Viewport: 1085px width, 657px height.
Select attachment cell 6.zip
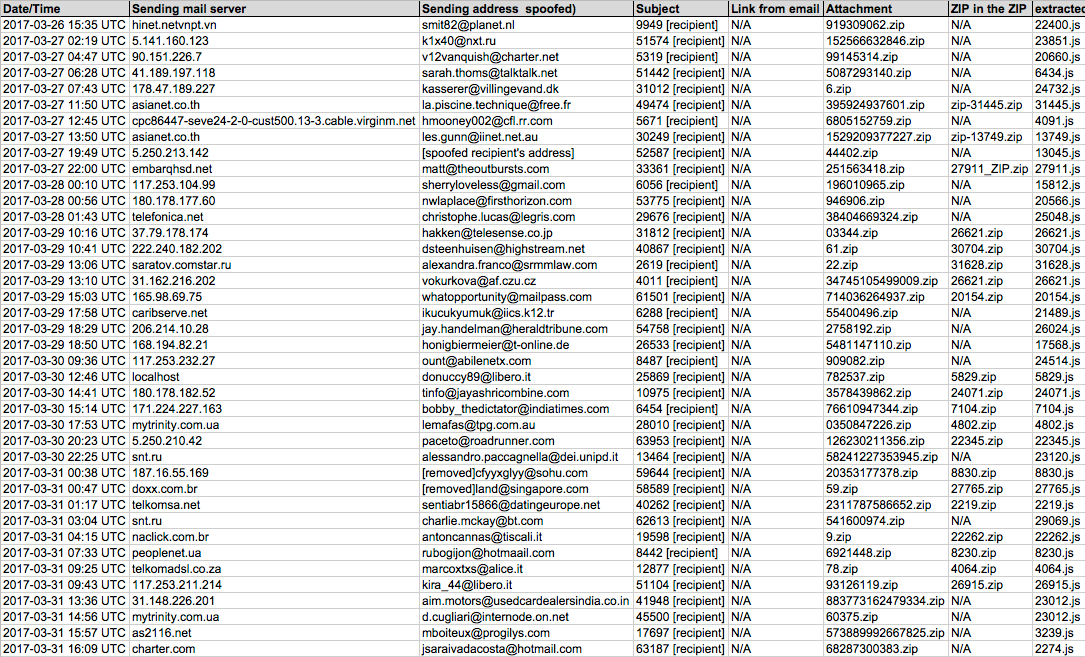[x=885, y=89]
